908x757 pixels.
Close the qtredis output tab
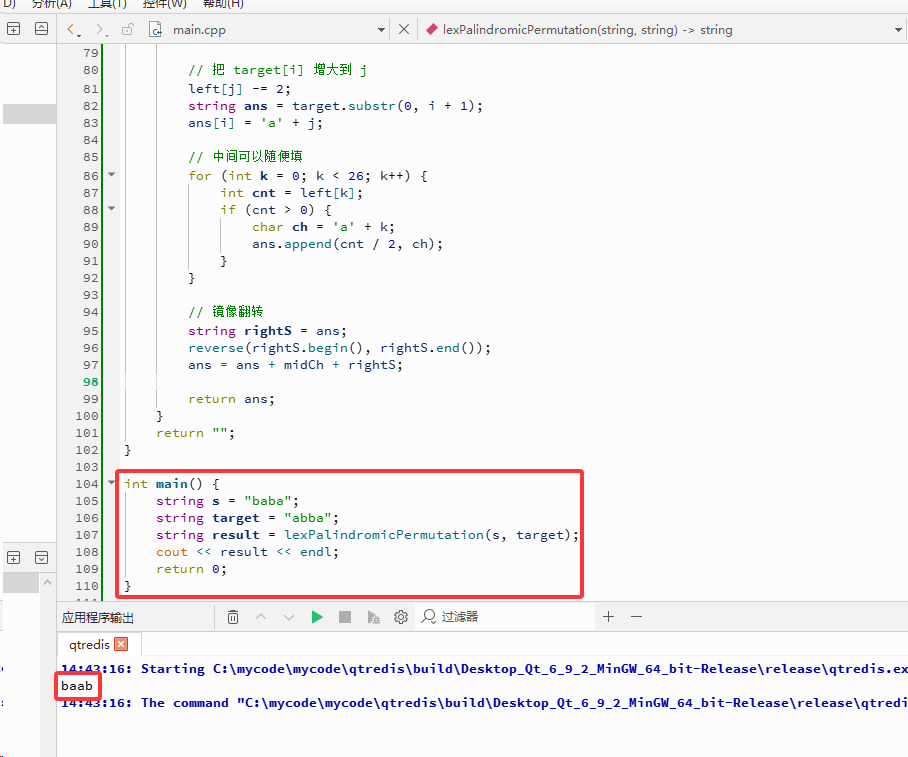(121, 644)
